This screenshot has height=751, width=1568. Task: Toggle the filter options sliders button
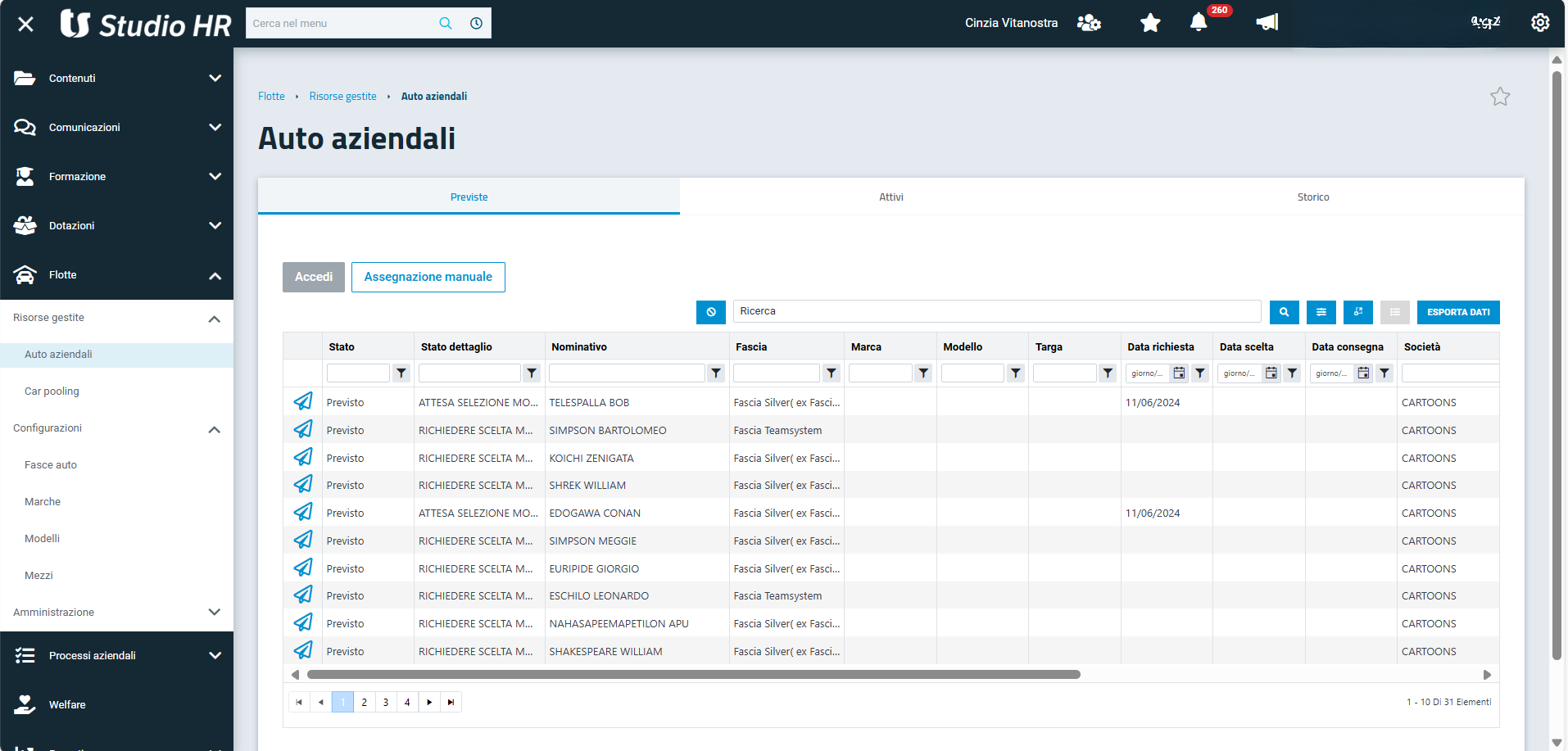click(x=1321, y=312)
